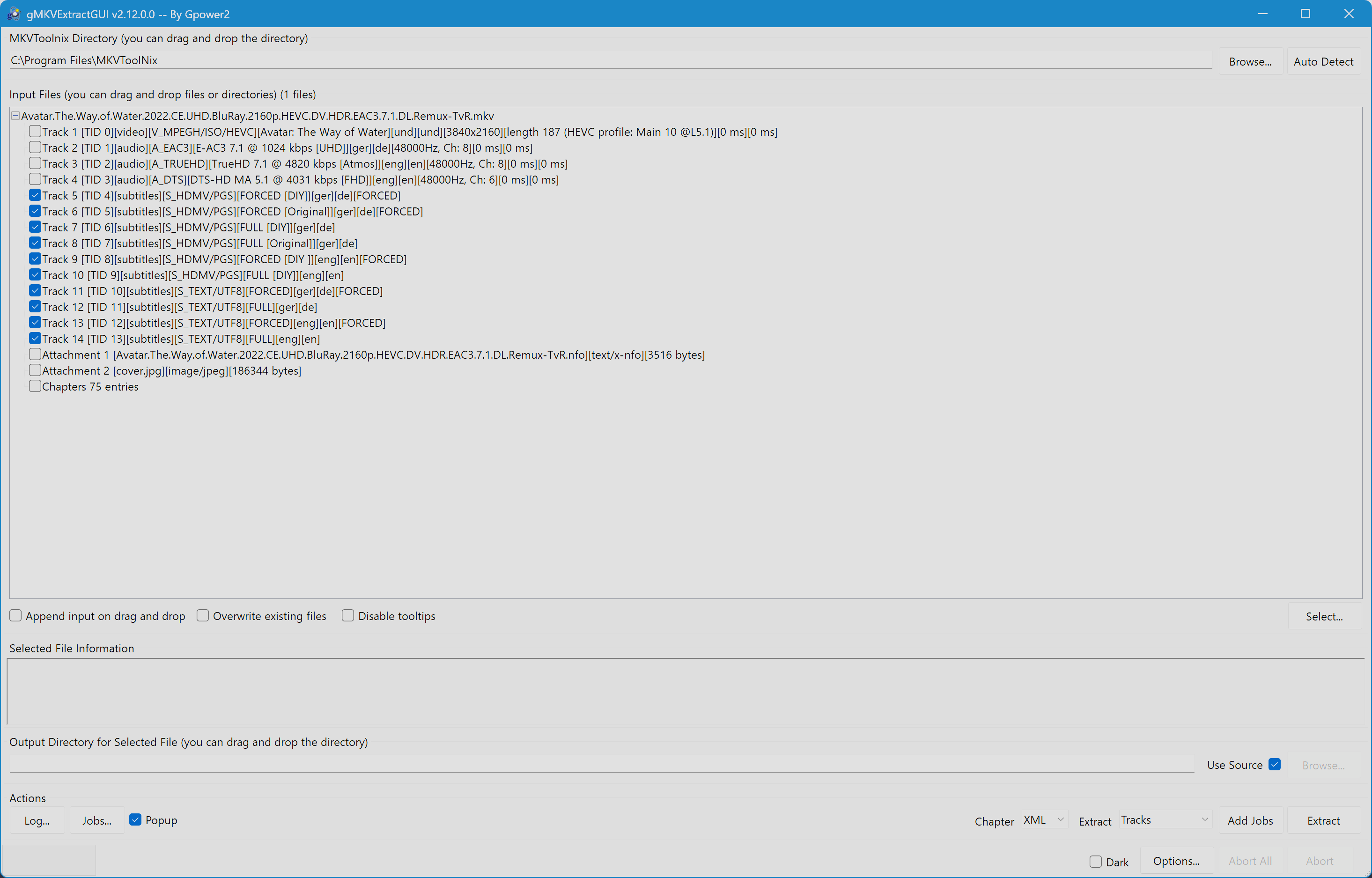Image resolution: width=1372 pixels, height=878 pixels.
Task: Open the Jobs window
Action: click(96, 820)
